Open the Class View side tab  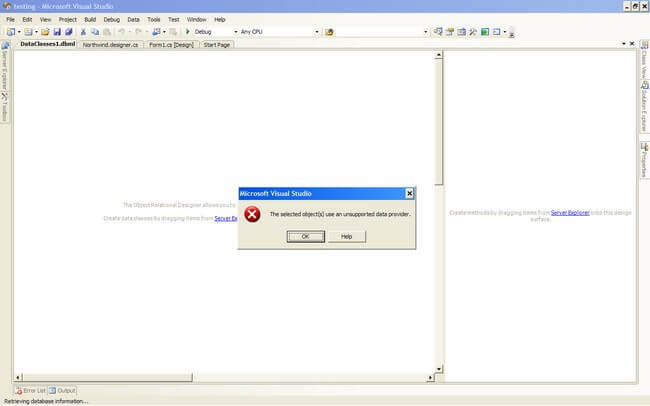pos(644,61)
